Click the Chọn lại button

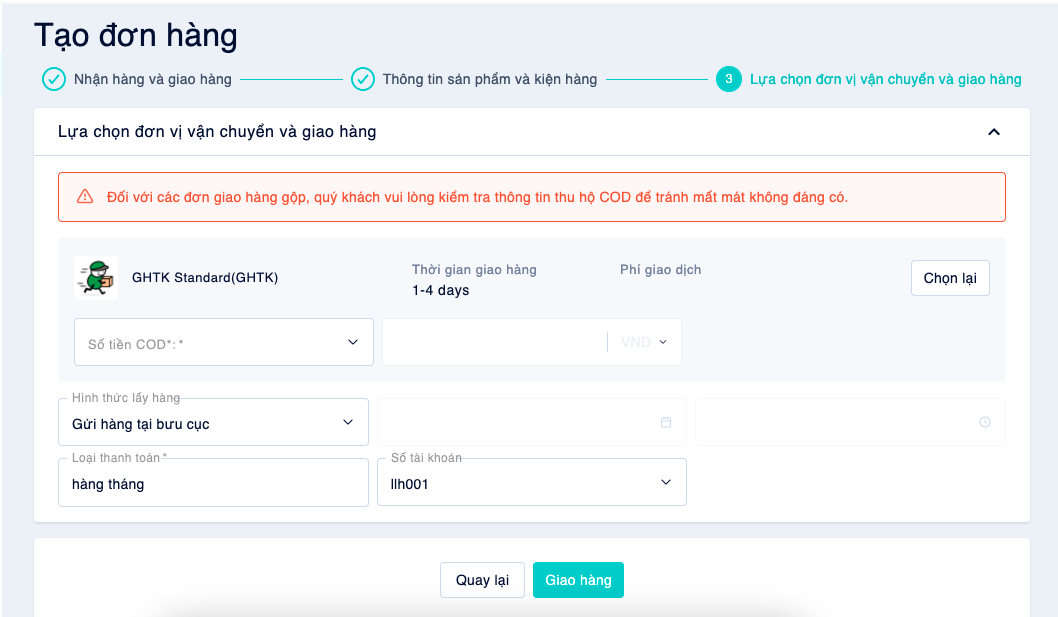[950, 278]
